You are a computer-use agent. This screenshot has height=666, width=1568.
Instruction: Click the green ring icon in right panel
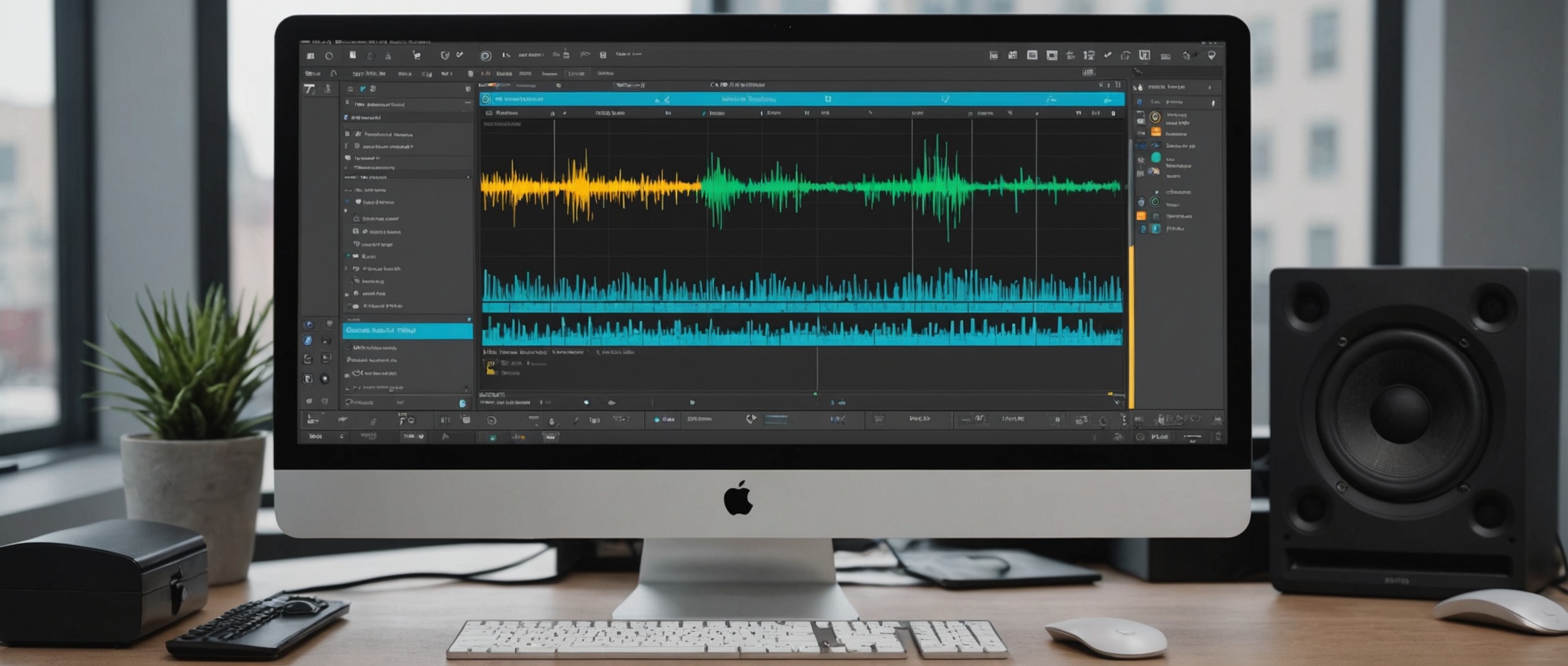[x=1155, y=202]
